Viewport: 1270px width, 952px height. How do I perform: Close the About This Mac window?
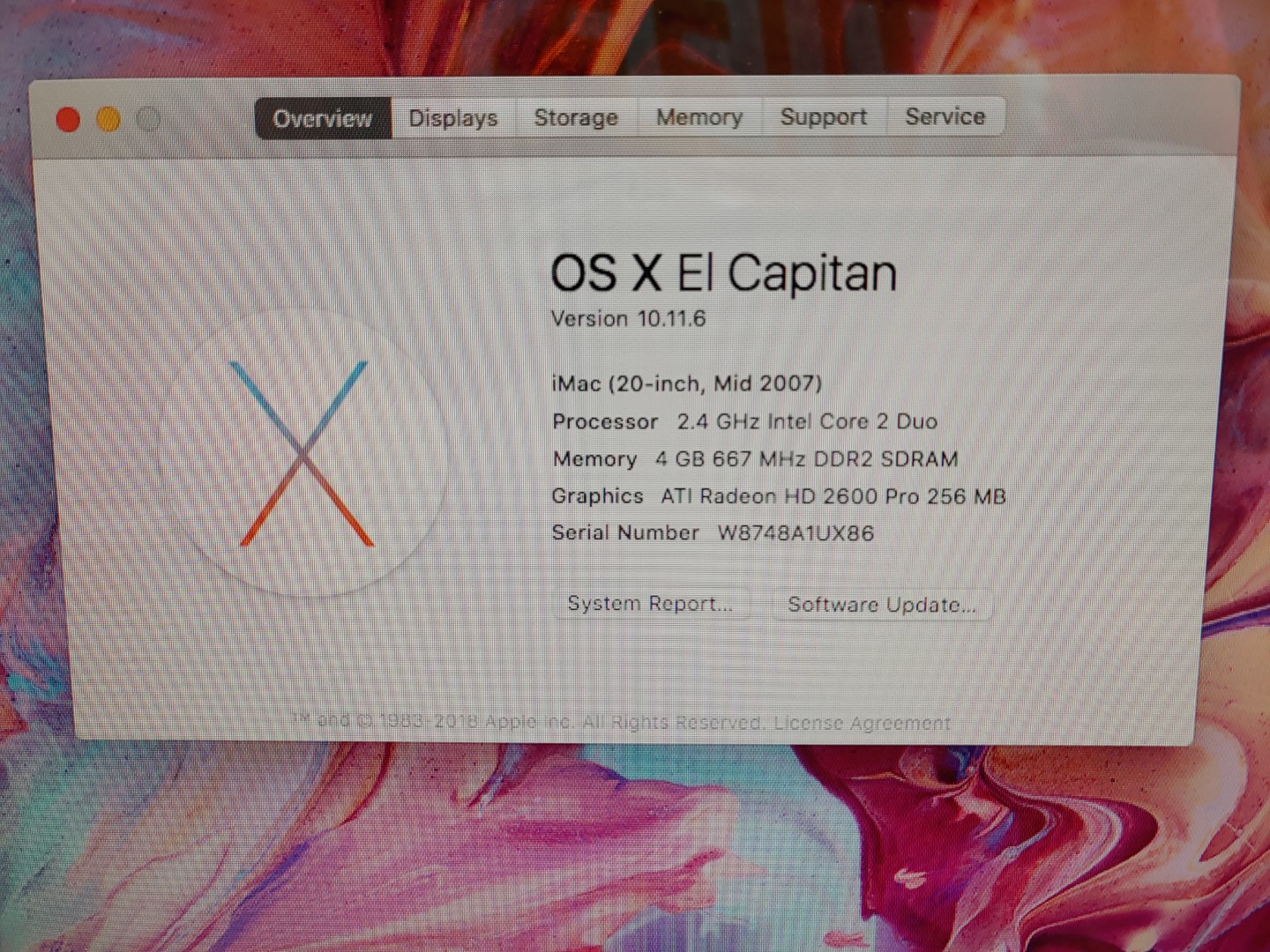point(68,119)
